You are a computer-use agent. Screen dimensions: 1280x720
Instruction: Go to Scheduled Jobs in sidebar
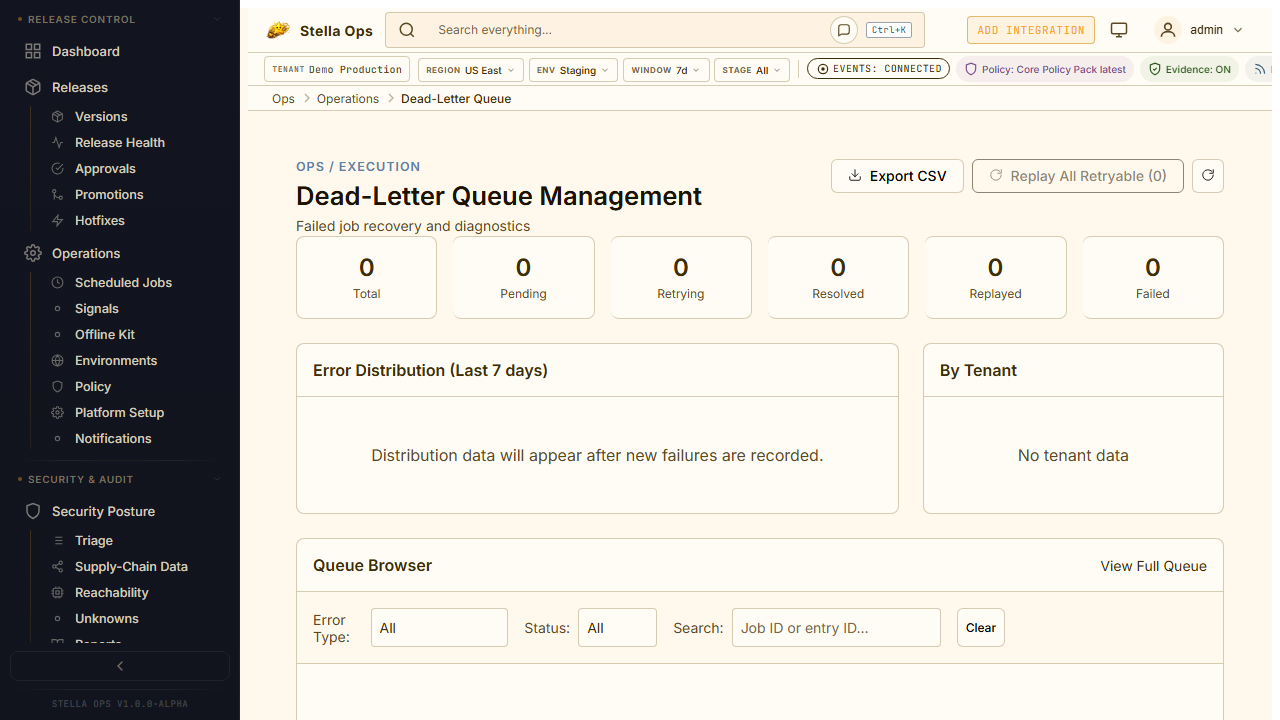[x=123, y=282]
